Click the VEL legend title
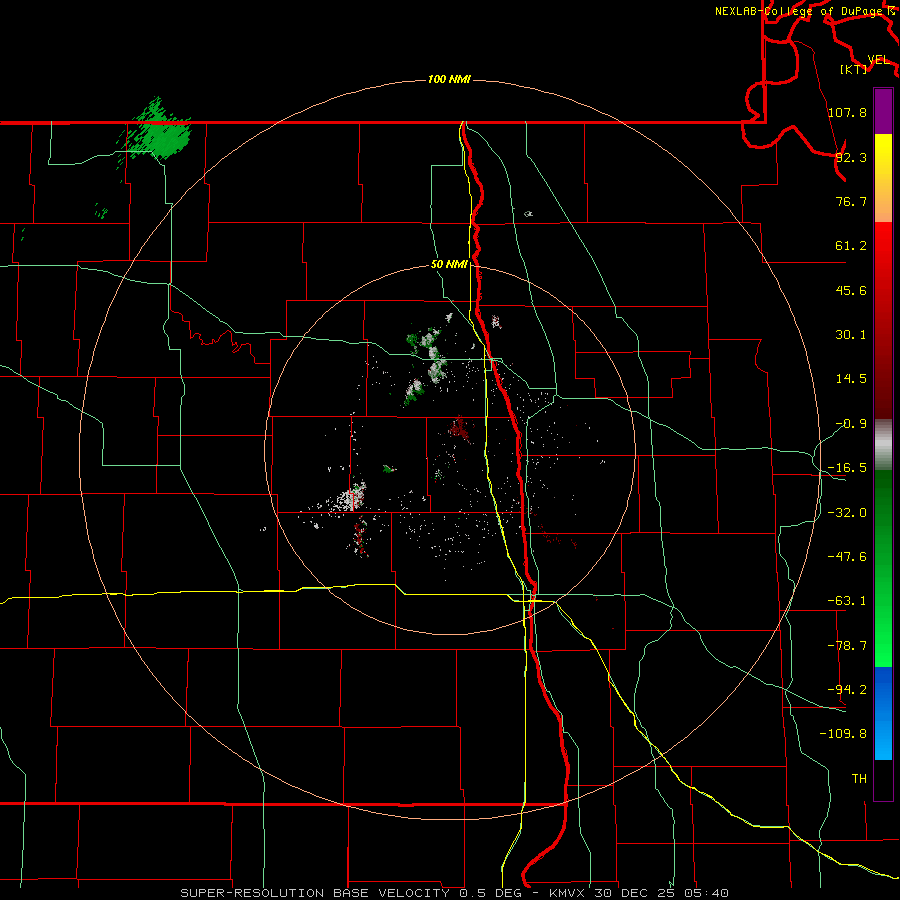This screenshot has width=900, height=900. click(x=878, y=60)
